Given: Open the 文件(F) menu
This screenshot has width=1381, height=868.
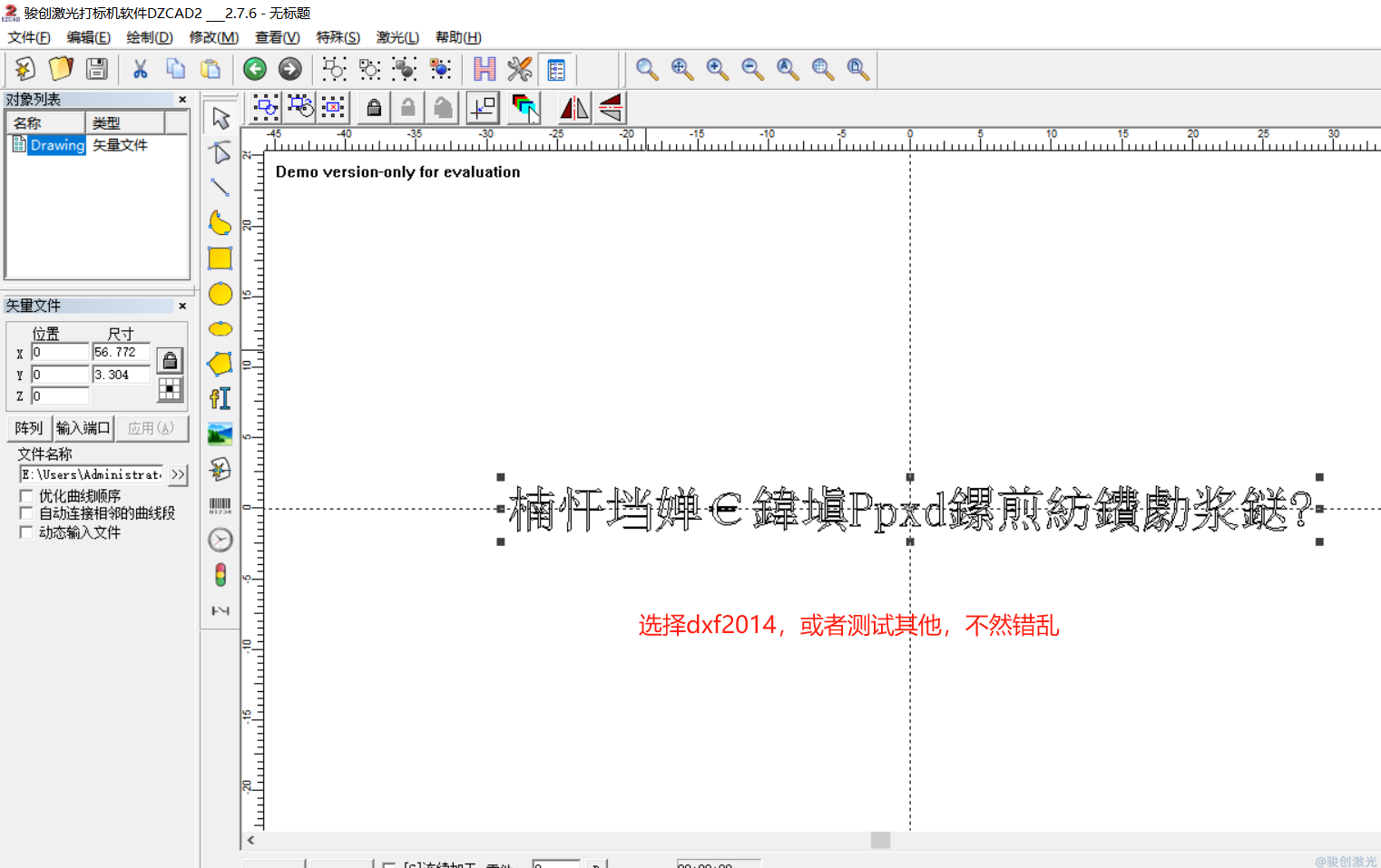Looking at the screenshot, I should pyautogui.click(x=29, y=37).
